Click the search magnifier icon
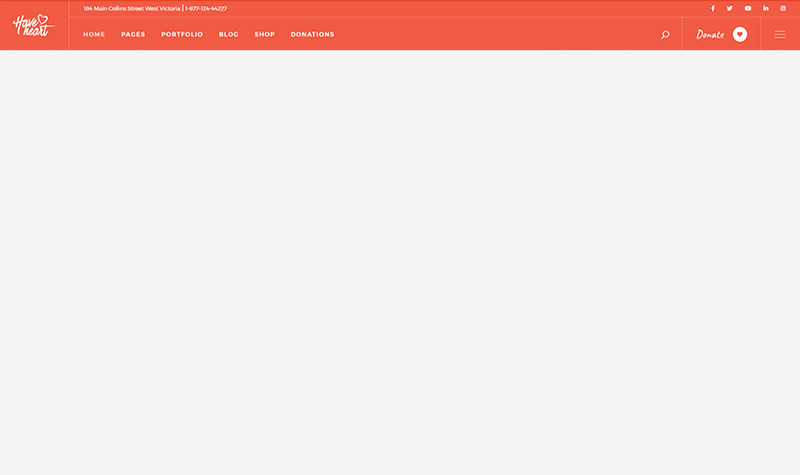The width and height of the screenshot is (800, 475). [665, 35]
